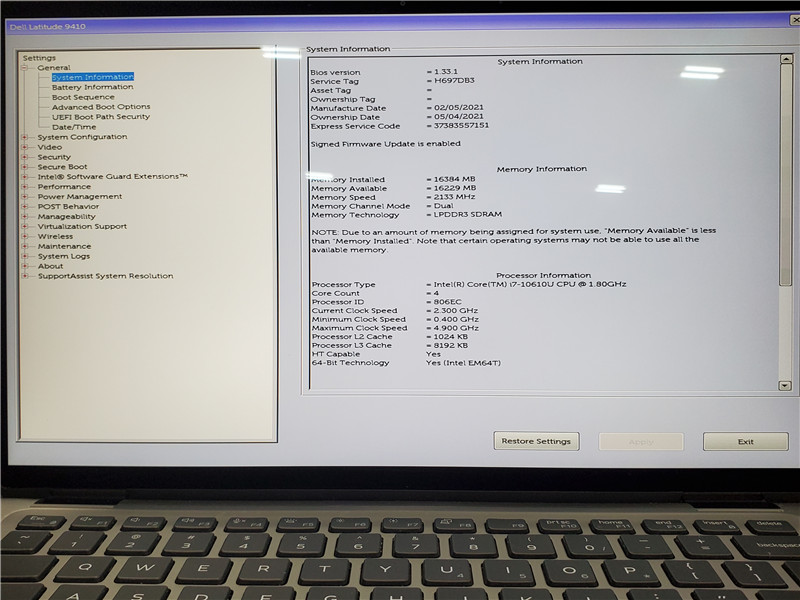Open Advanced Boot Options

[x=101, y=107]
